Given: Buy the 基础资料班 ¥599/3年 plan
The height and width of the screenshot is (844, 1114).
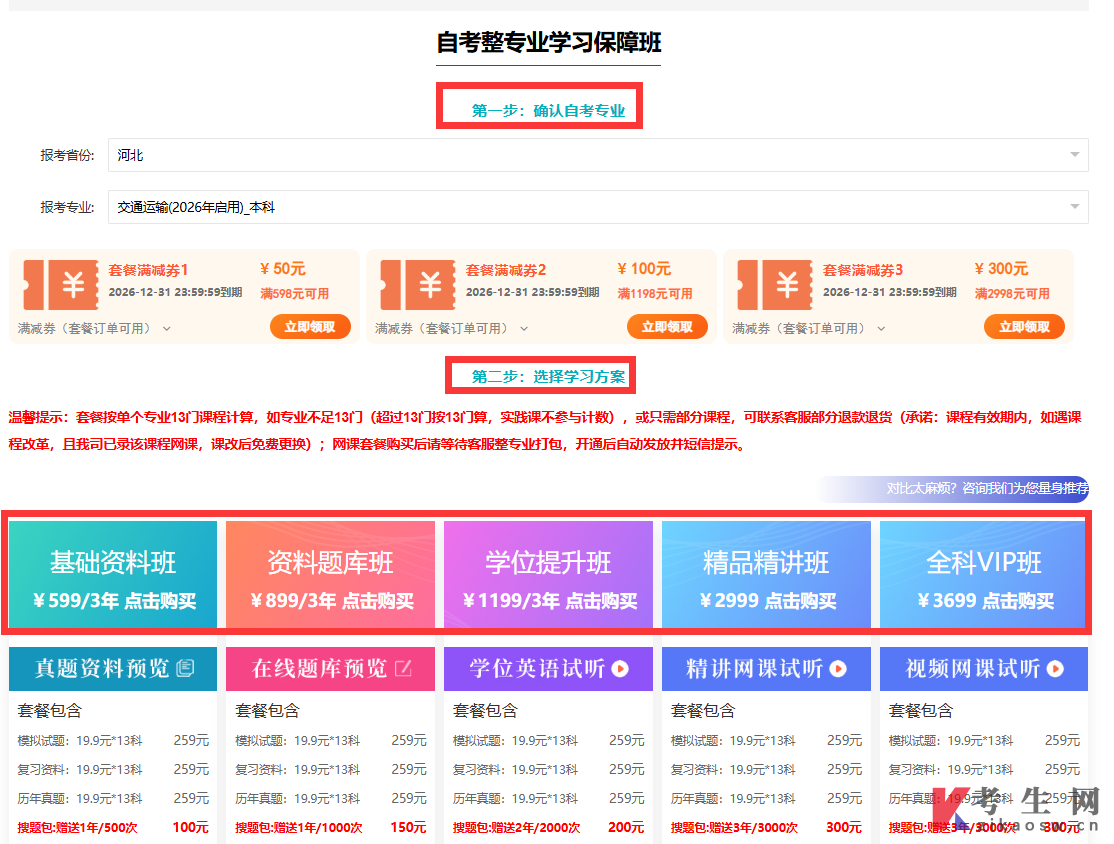Looking at the screenshot, I should pyautogui.click(x=113, y=575).
